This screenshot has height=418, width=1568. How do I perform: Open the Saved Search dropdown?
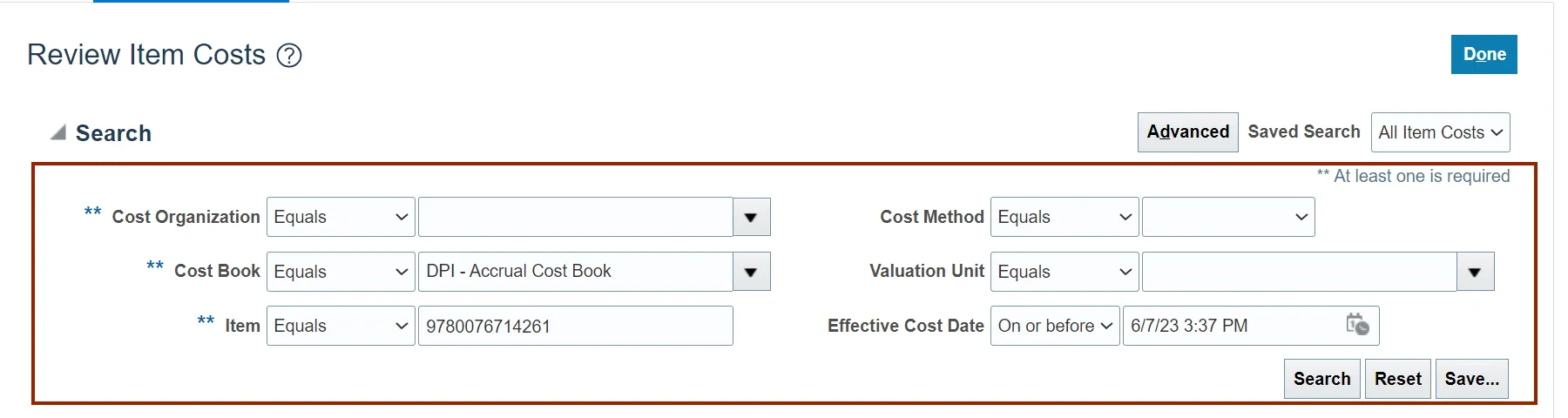(1440, 132)
